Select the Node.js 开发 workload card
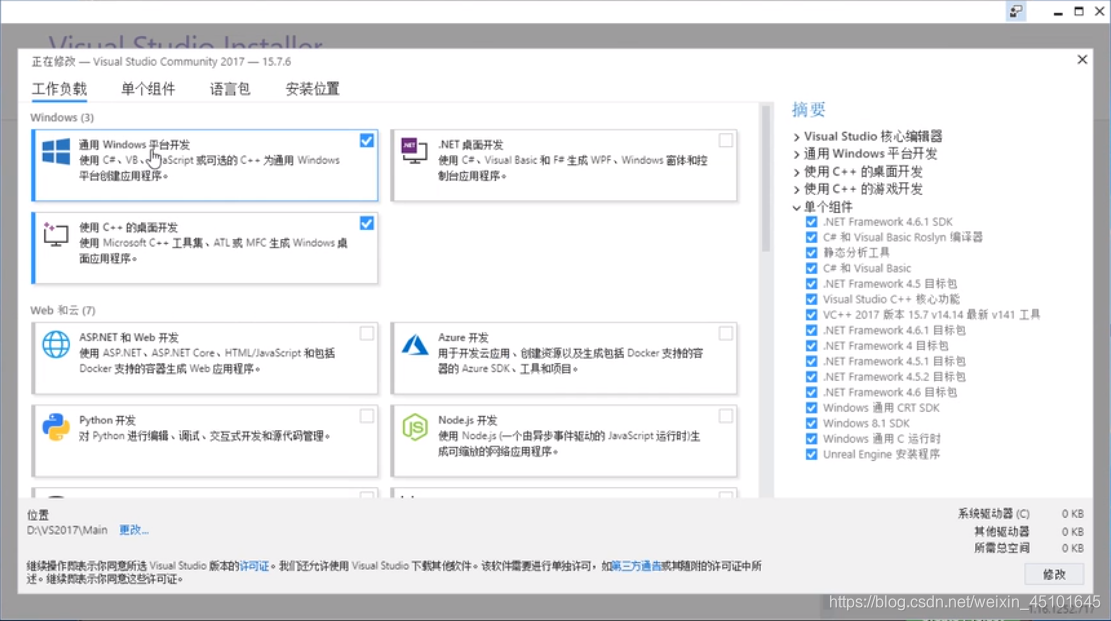 point(564,440)
